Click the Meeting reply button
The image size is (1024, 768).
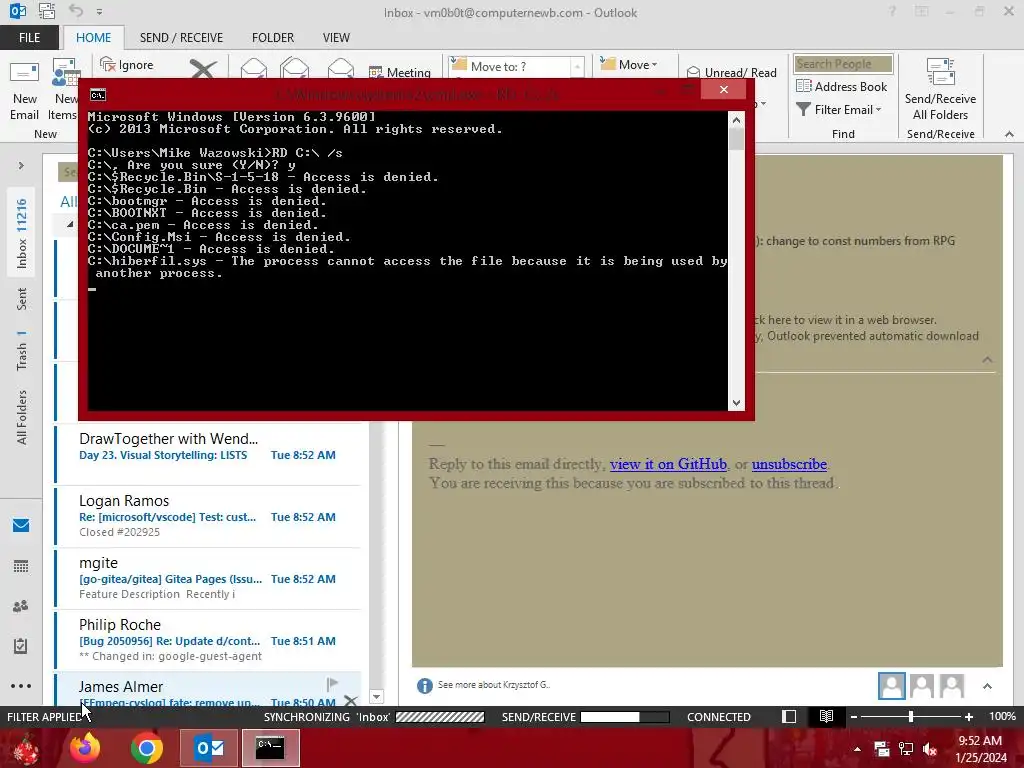(x=400, y=72)
